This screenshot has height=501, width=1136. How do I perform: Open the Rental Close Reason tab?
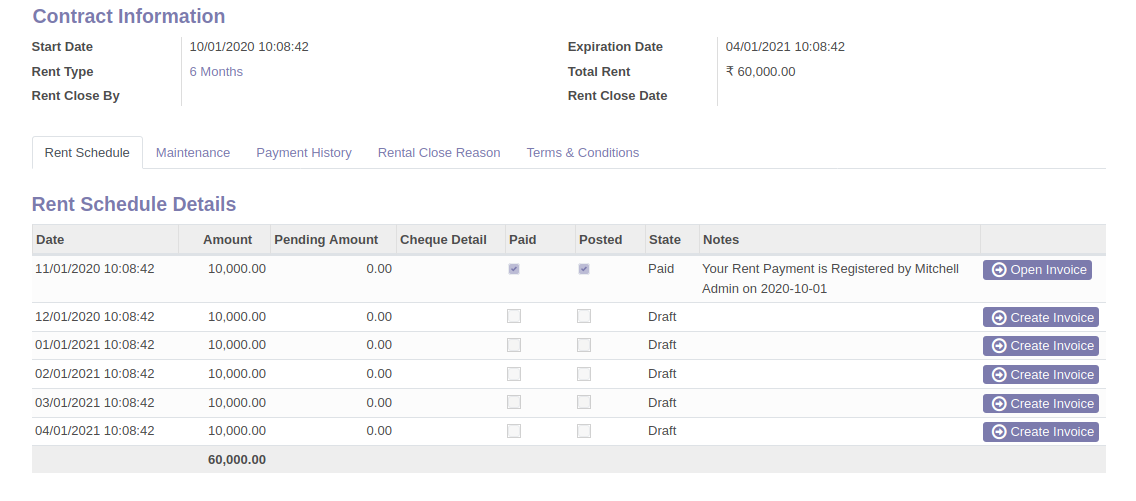pos(439,153)
